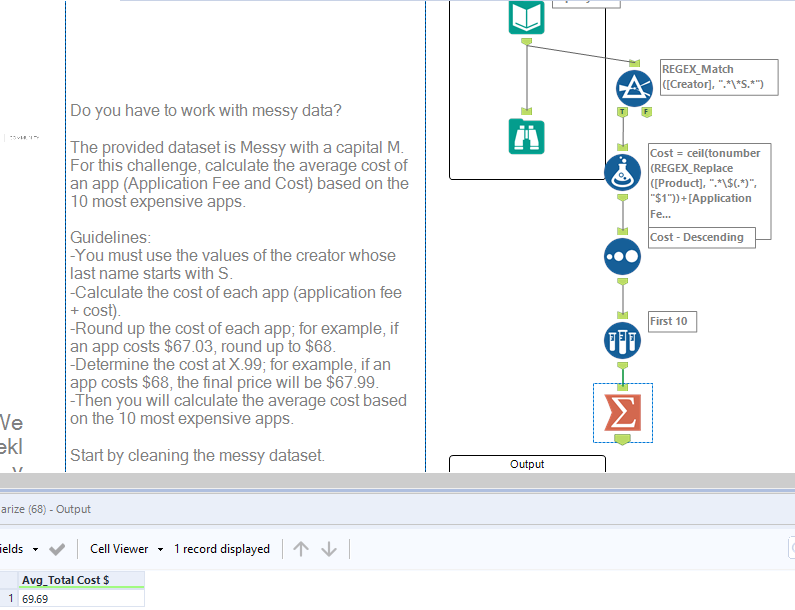Screen dimensions: 795x610
Task: Click the REGEX_Match annotation box
Action: [719, 77]
